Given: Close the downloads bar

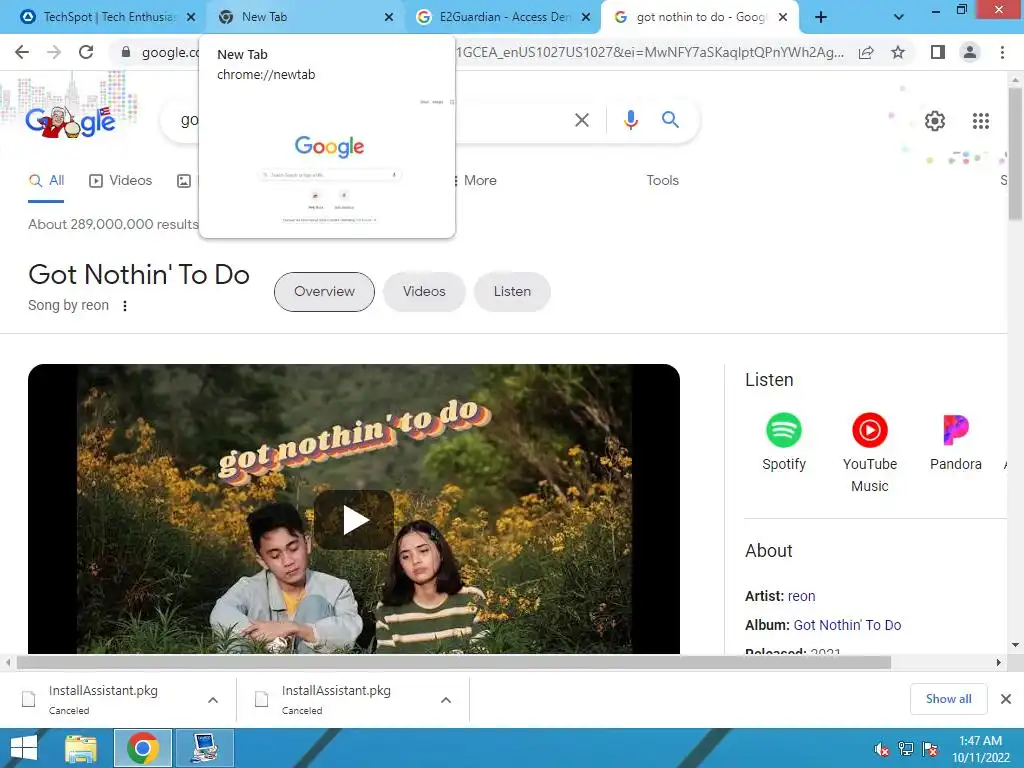Looking at the screenshot, I should tap(1006, 699).
